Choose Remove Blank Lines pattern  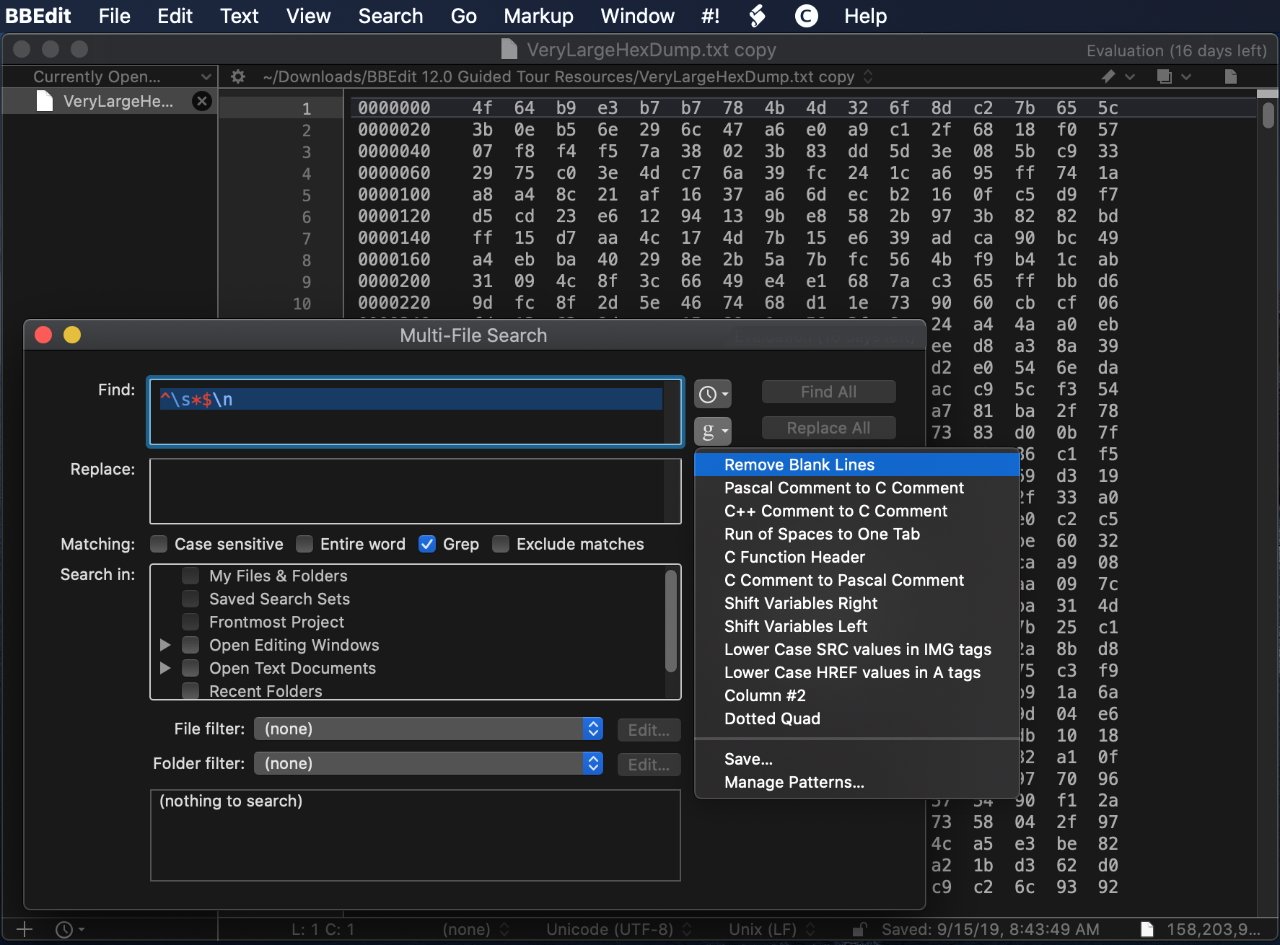click(857, 465)
